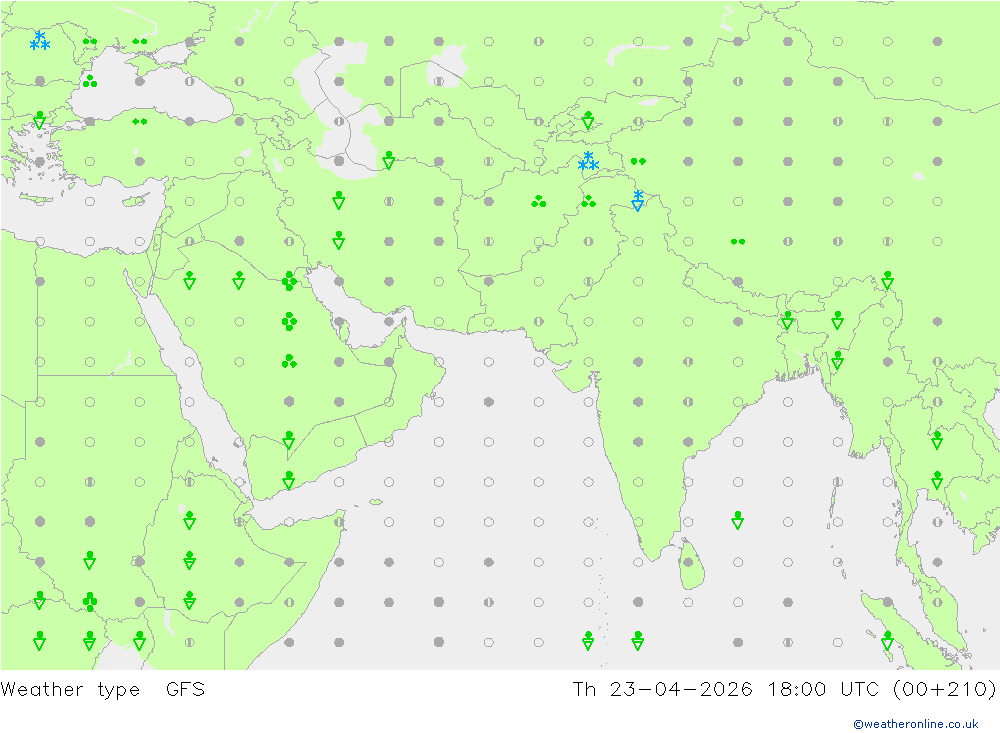Click the 'Weather type' caption text

70,690
